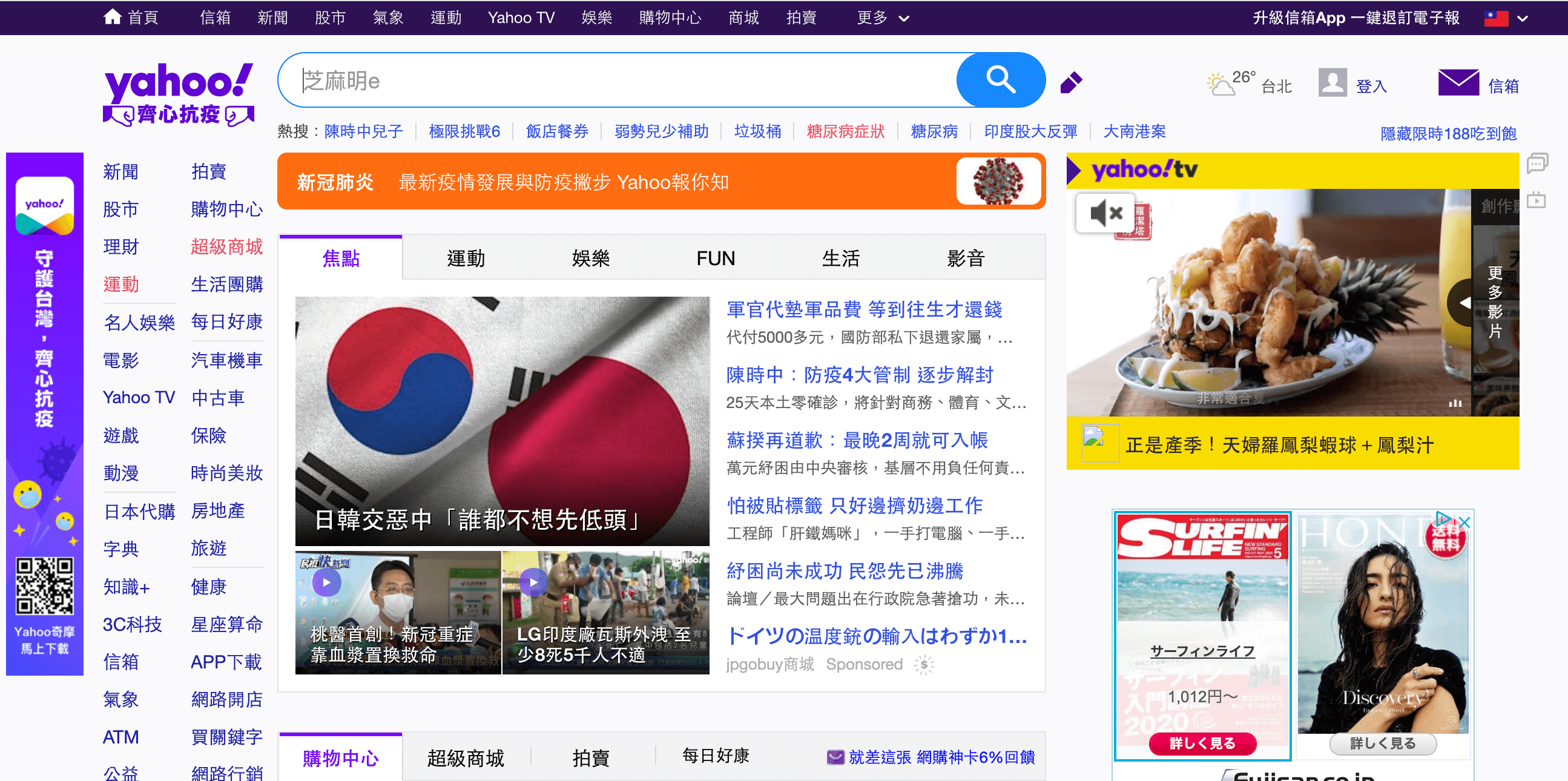Image resolution: width=1568 pixels, height=781 pixels.
Task: Click the Yahoo 齊心抗疫 logo
Action: [179, 94]
